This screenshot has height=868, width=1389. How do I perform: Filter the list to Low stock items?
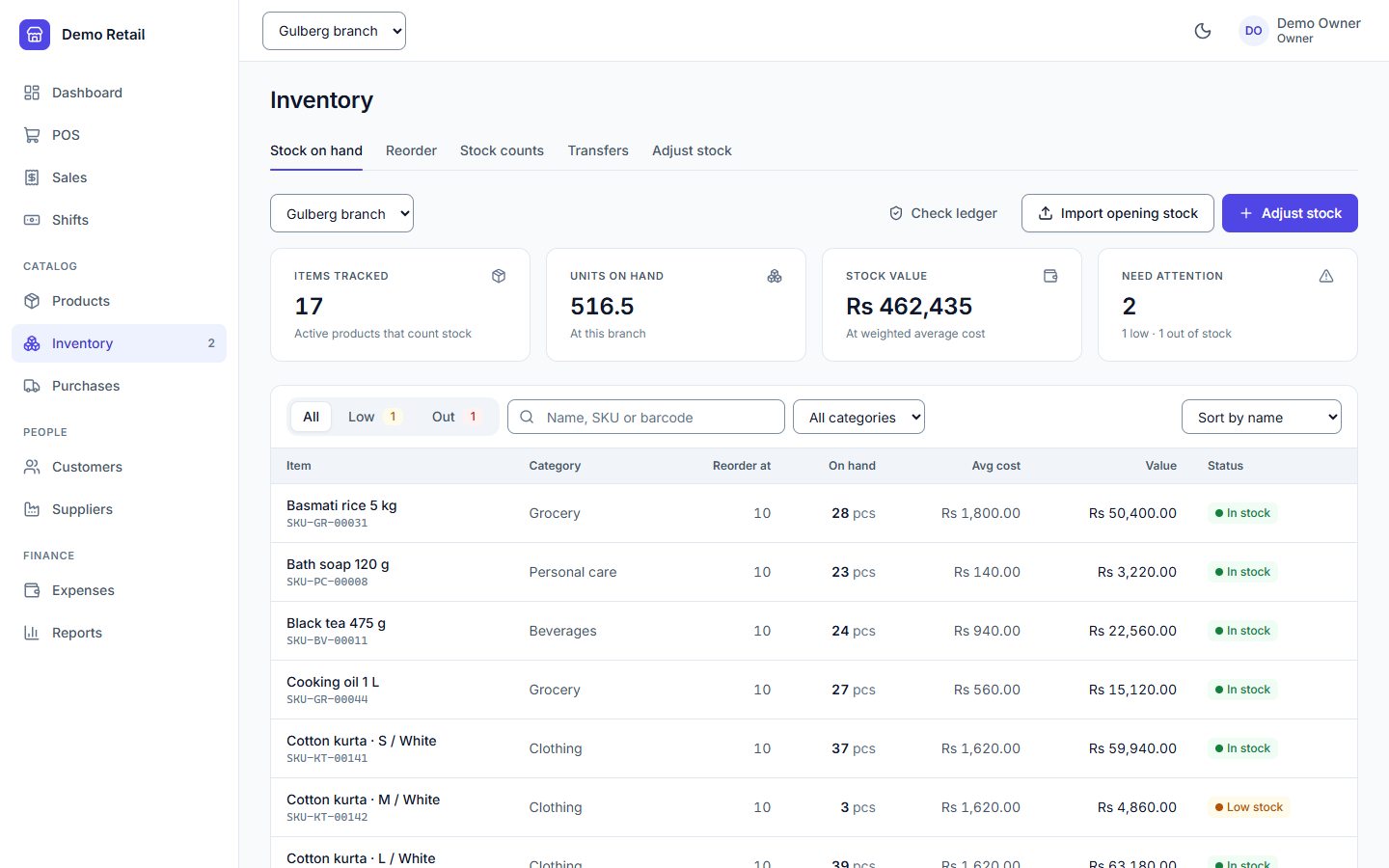374,417
